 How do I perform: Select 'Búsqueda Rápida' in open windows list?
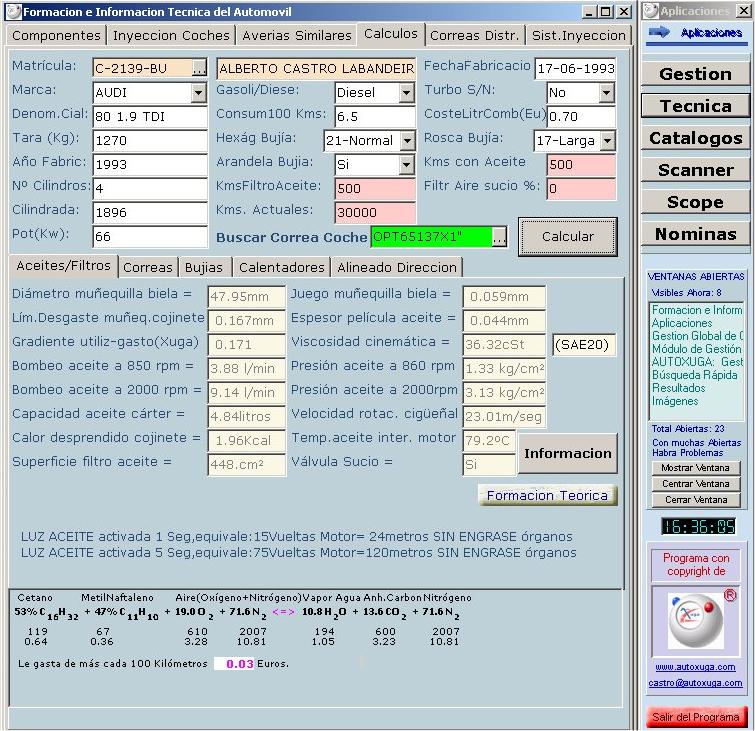pyautogui.click(x=695, y=375)
